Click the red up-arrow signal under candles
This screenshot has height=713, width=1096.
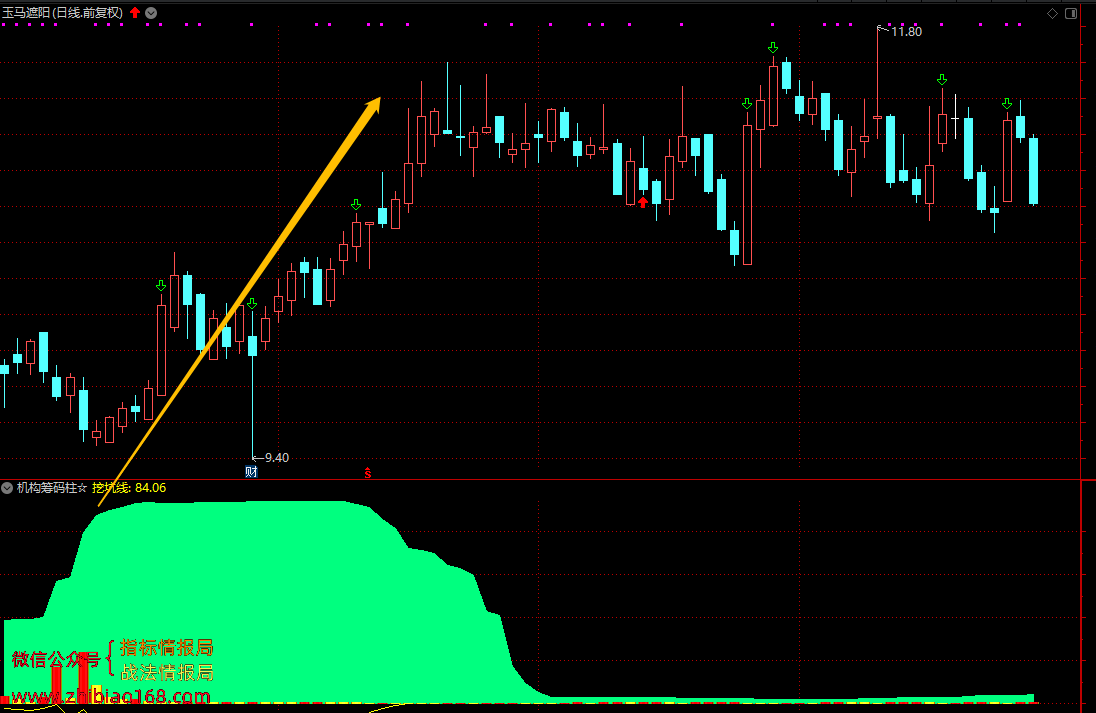click(643, 203)
